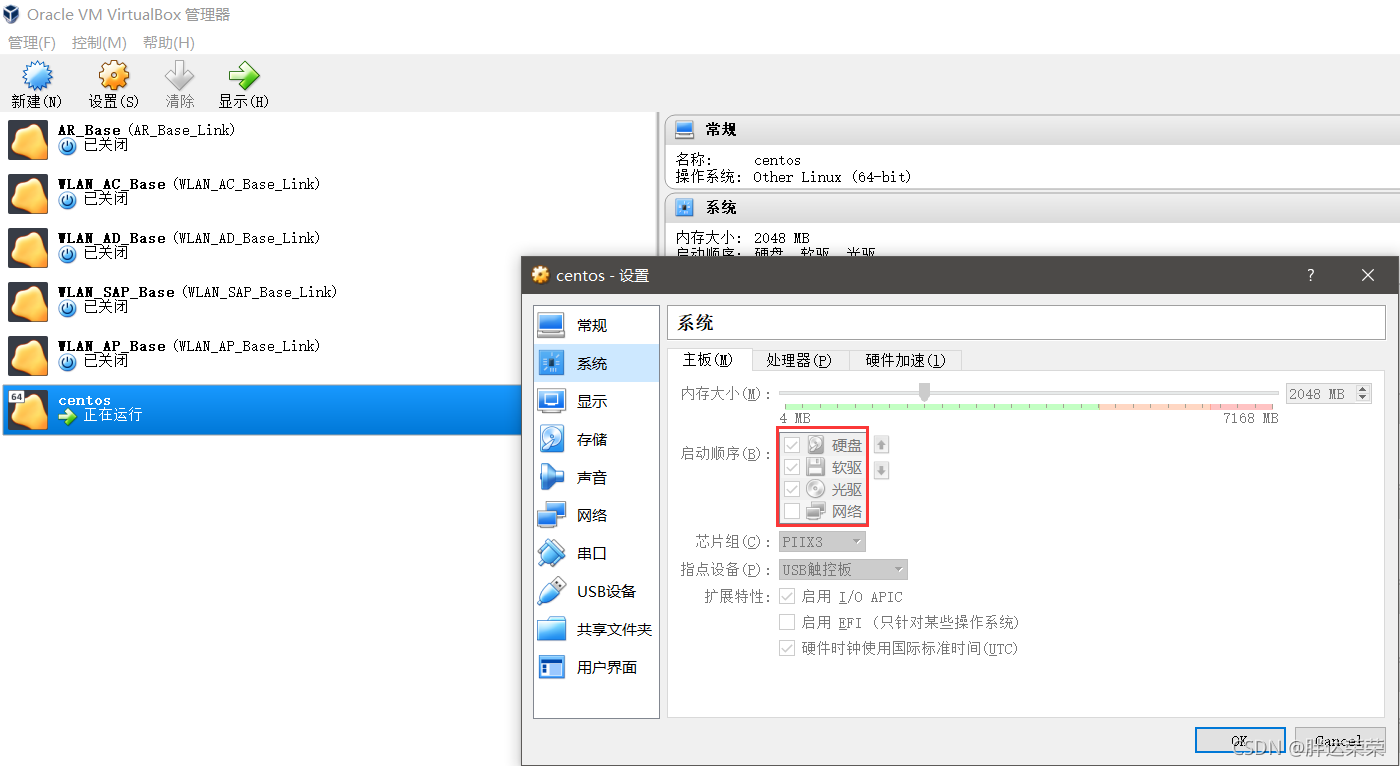The width and height of the screenshot is (1400, 766).
Task: Click the ? help button in dialog title
Action: click(1311, 275)
